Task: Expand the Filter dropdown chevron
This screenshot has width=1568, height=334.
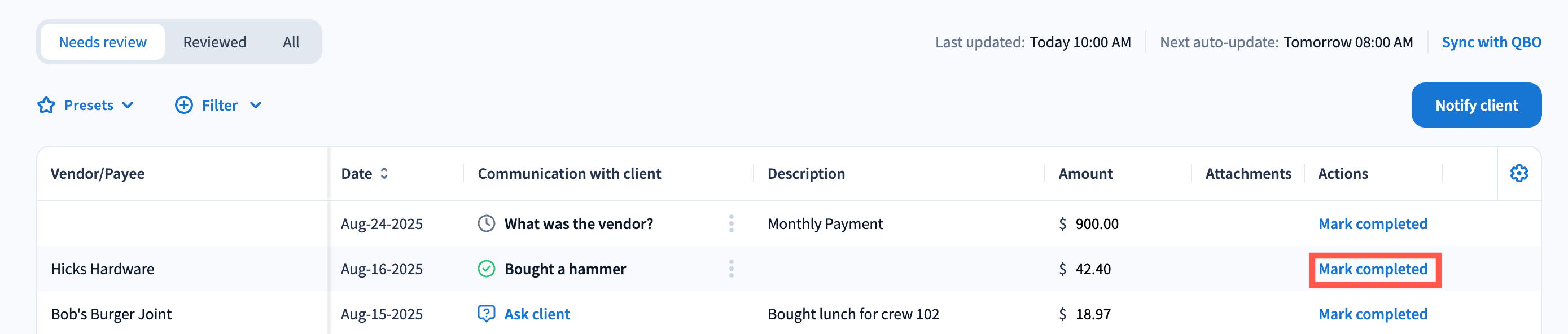Action: 256,106
